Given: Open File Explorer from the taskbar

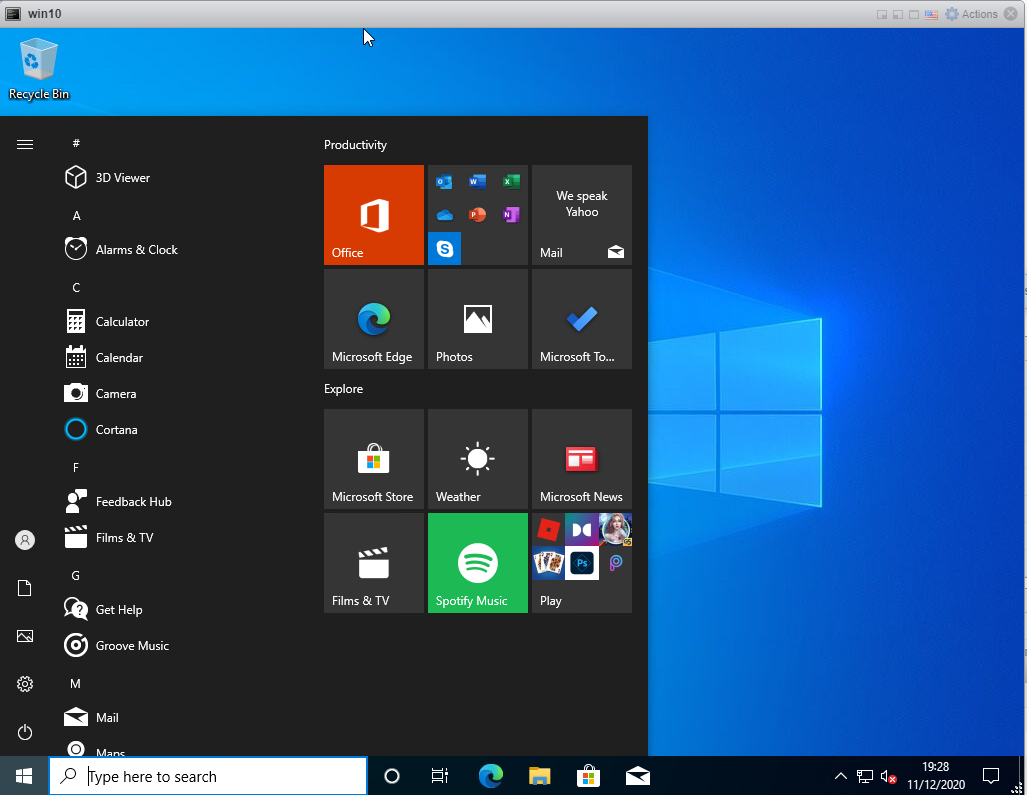Looking at the screenshot, I should tap(539, 776).
